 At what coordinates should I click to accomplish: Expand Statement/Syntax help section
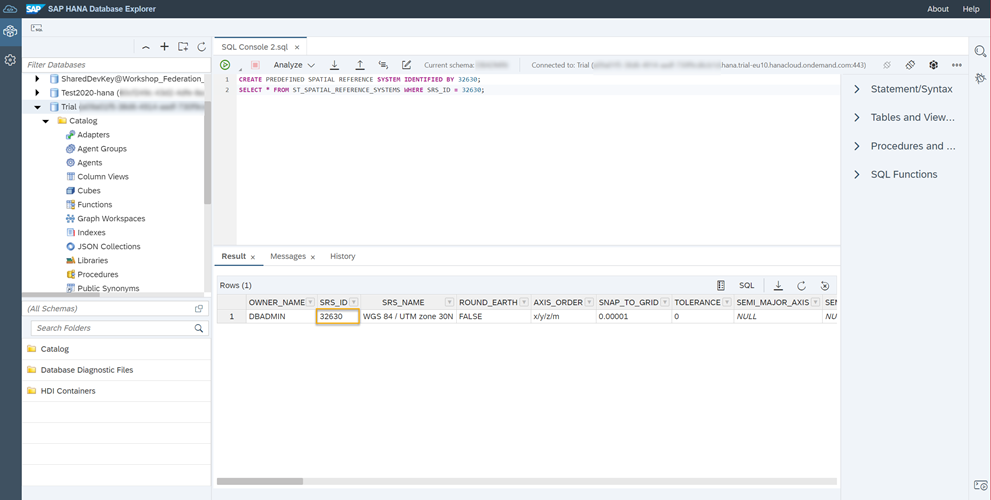point(857,89)
